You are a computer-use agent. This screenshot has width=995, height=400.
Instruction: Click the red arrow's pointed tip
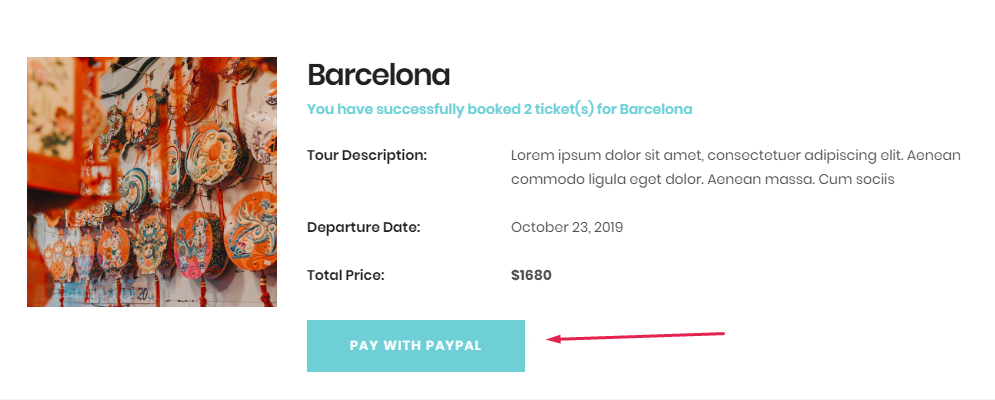point(549,341)
